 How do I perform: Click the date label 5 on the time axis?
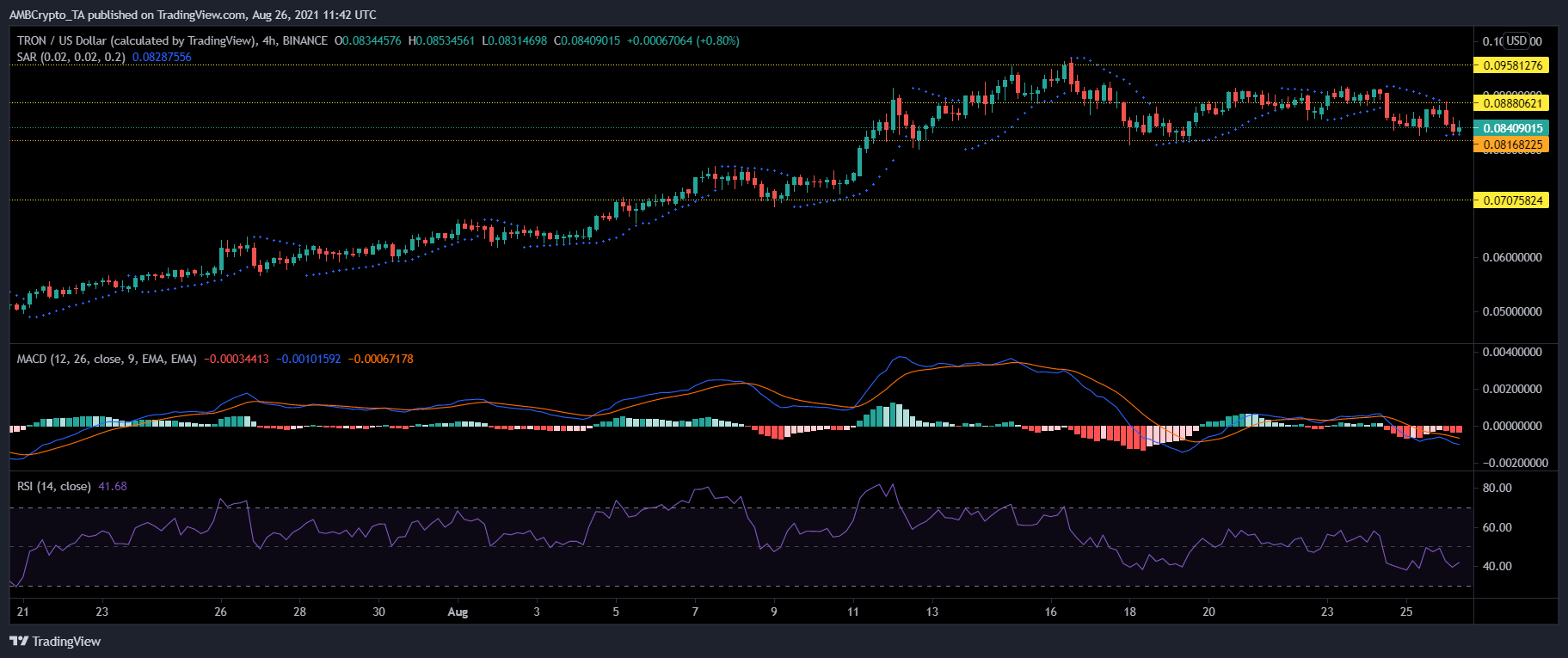(616, 612)
